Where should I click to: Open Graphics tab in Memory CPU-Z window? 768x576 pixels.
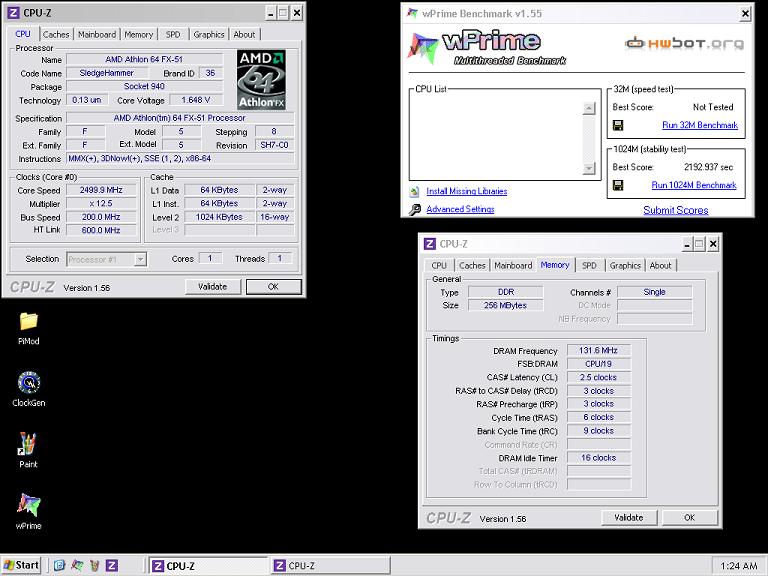point(625,265)
